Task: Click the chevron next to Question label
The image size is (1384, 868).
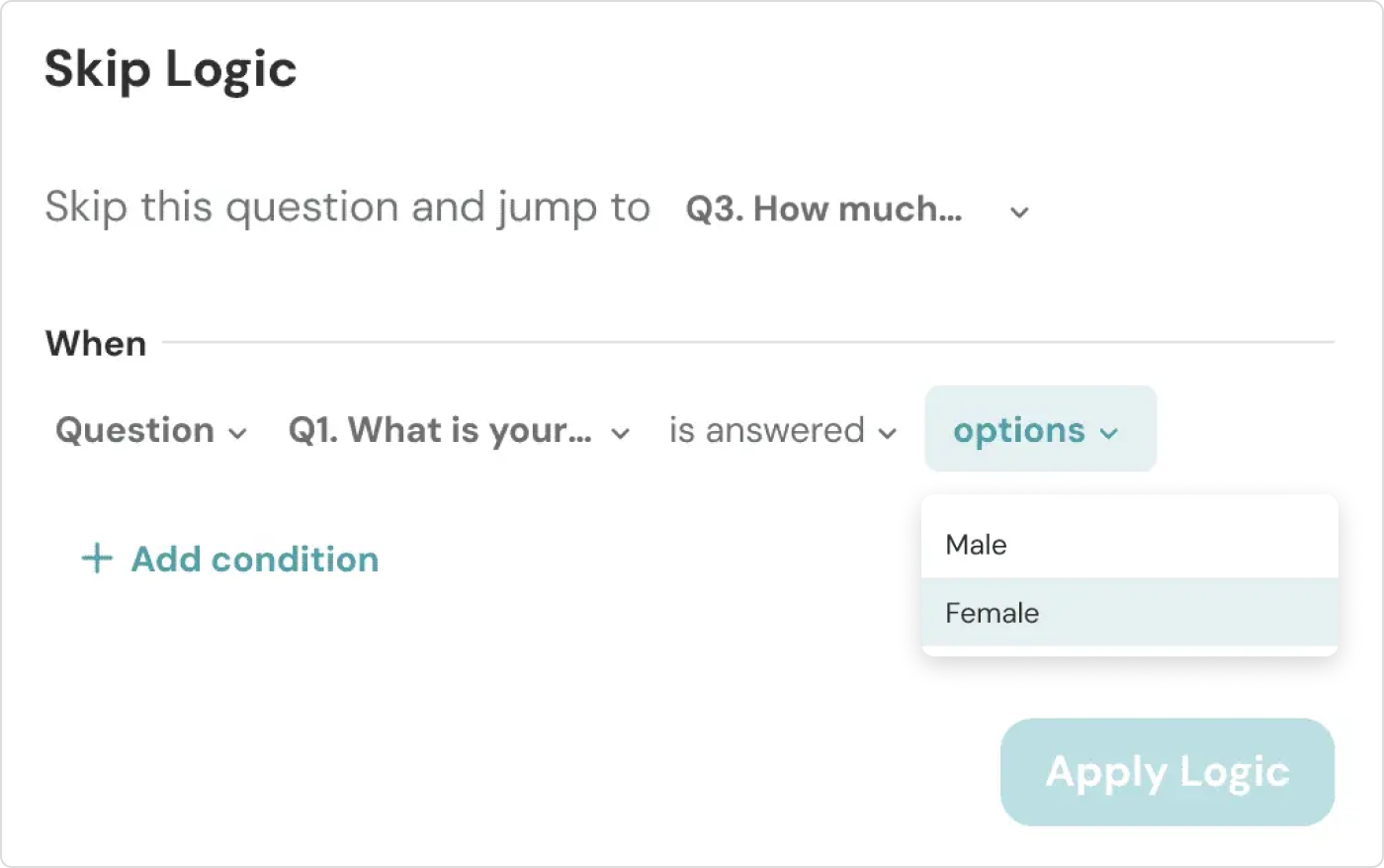Action: 237,433
